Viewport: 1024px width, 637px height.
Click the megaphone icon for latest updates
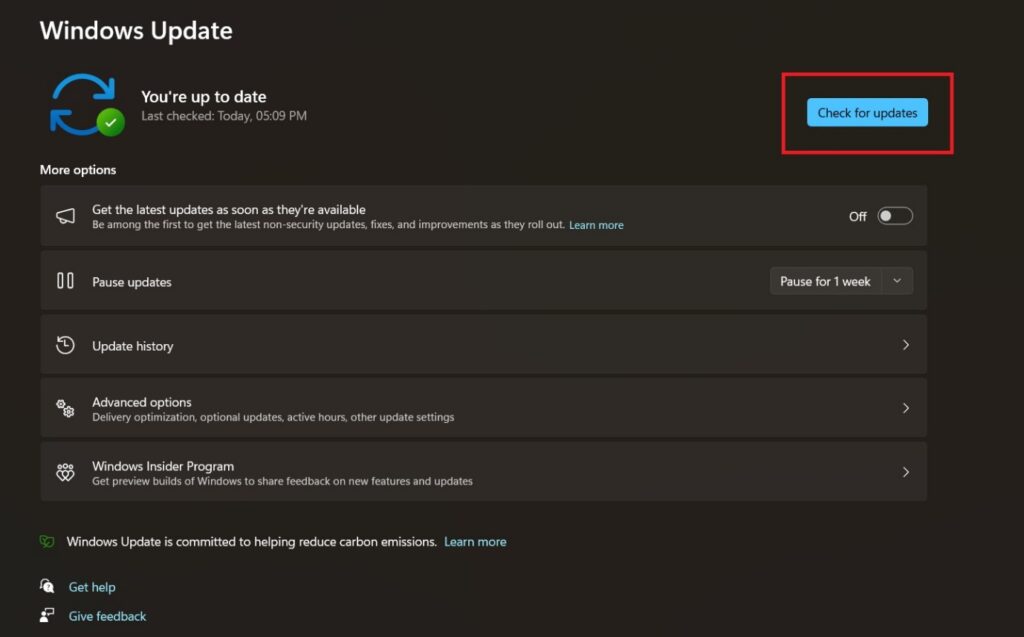(x=65, y=216)
